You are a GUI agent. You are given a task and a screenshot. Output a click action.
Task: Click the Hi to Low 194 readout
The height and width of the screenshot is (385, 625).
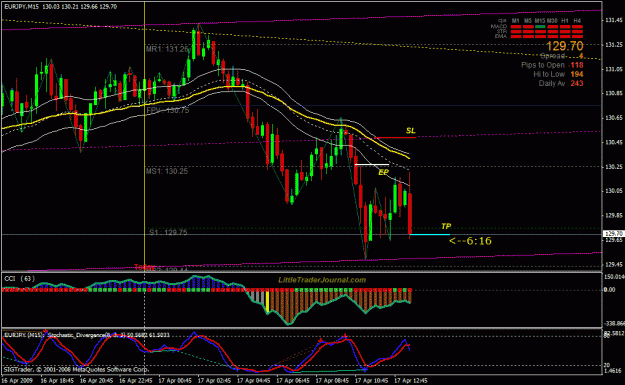[558, 74]
